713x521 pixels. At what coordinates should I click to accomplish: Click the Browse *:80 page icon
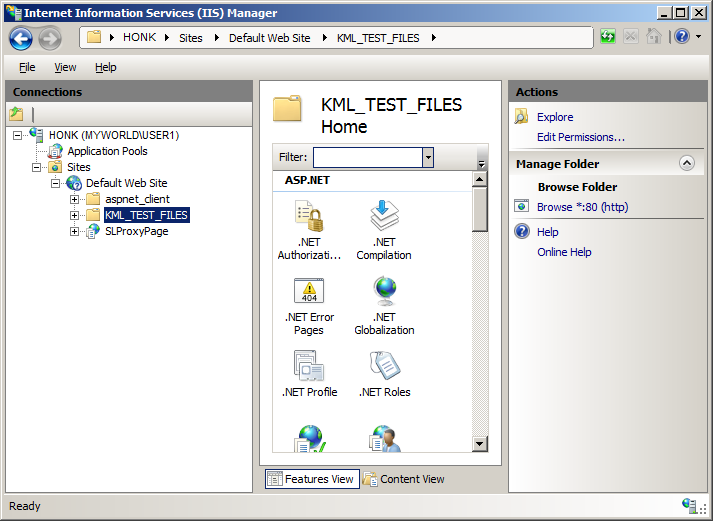coord(522,206)
